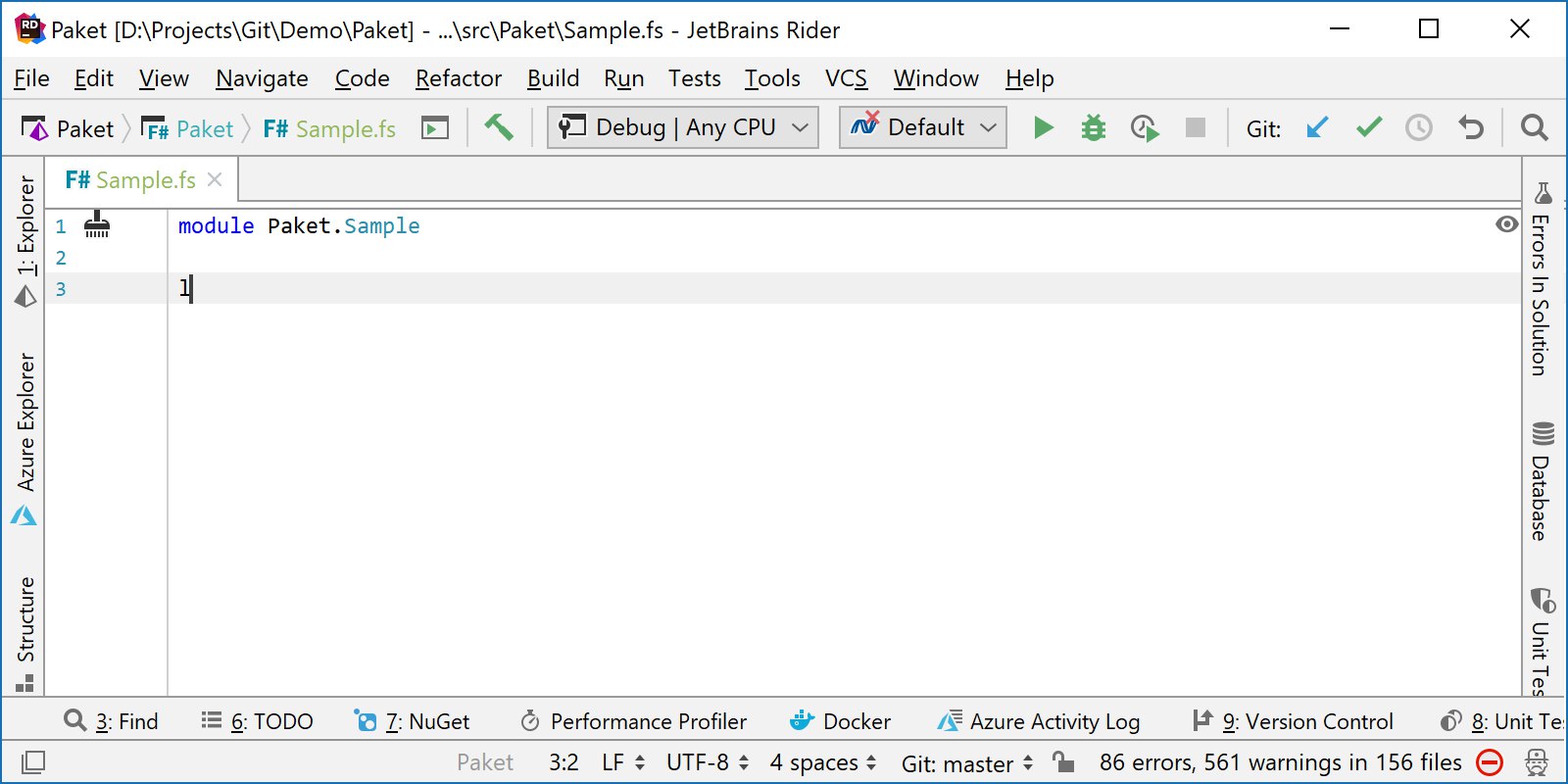Open the File menu

coord(31,78)
